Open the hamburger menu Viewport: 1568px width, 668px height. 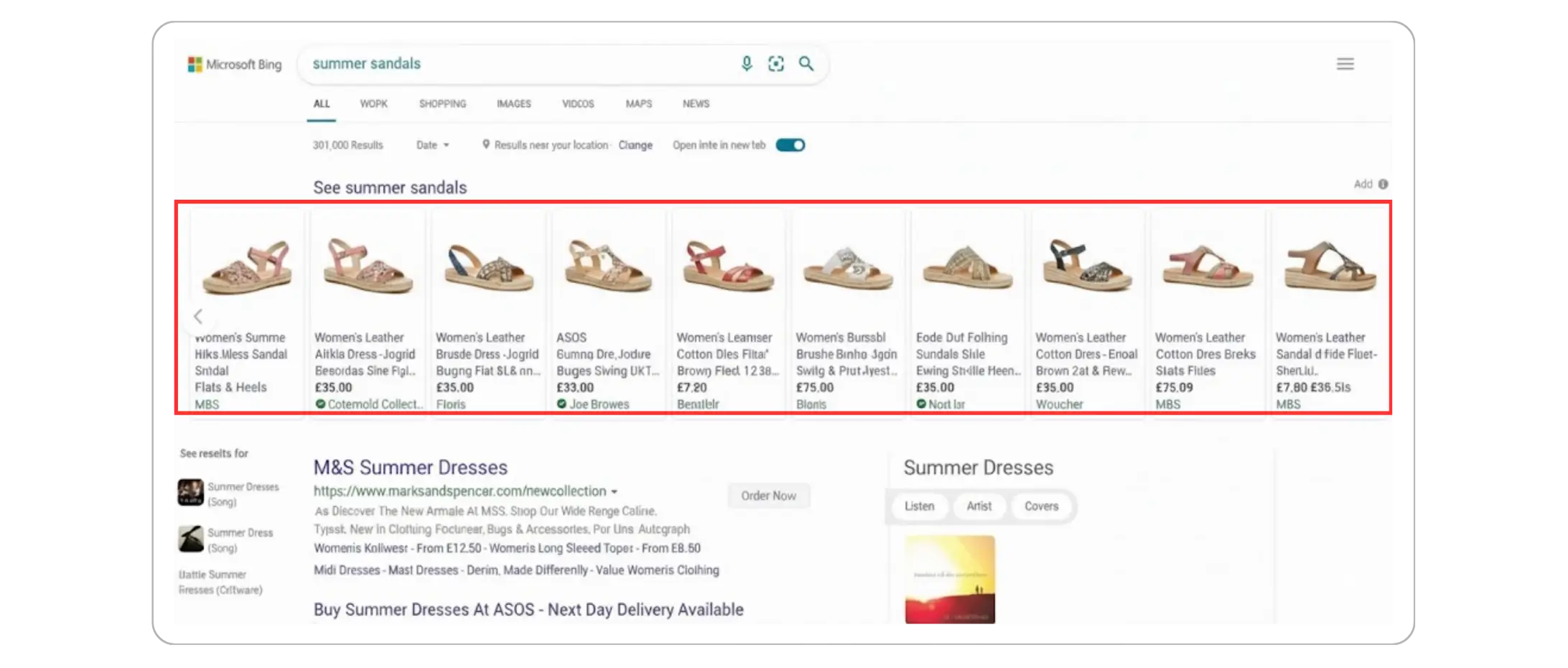(1345, 64)
